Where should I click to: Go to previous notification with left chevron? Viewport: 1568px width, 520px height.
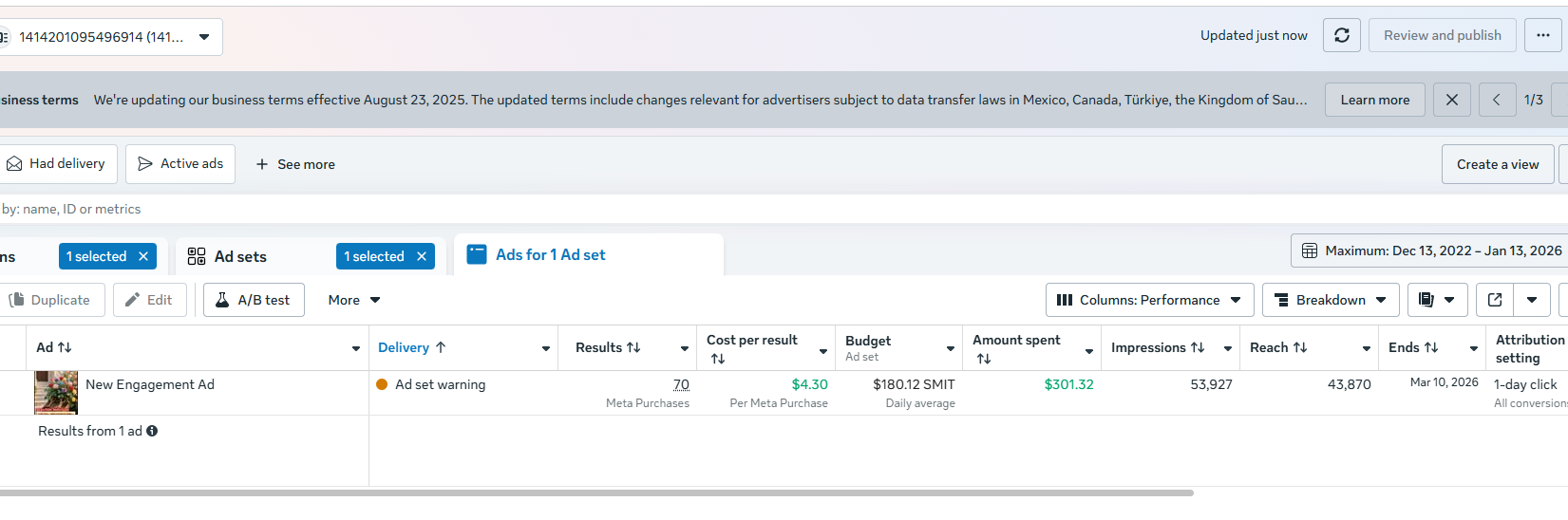click(1496, 100)
